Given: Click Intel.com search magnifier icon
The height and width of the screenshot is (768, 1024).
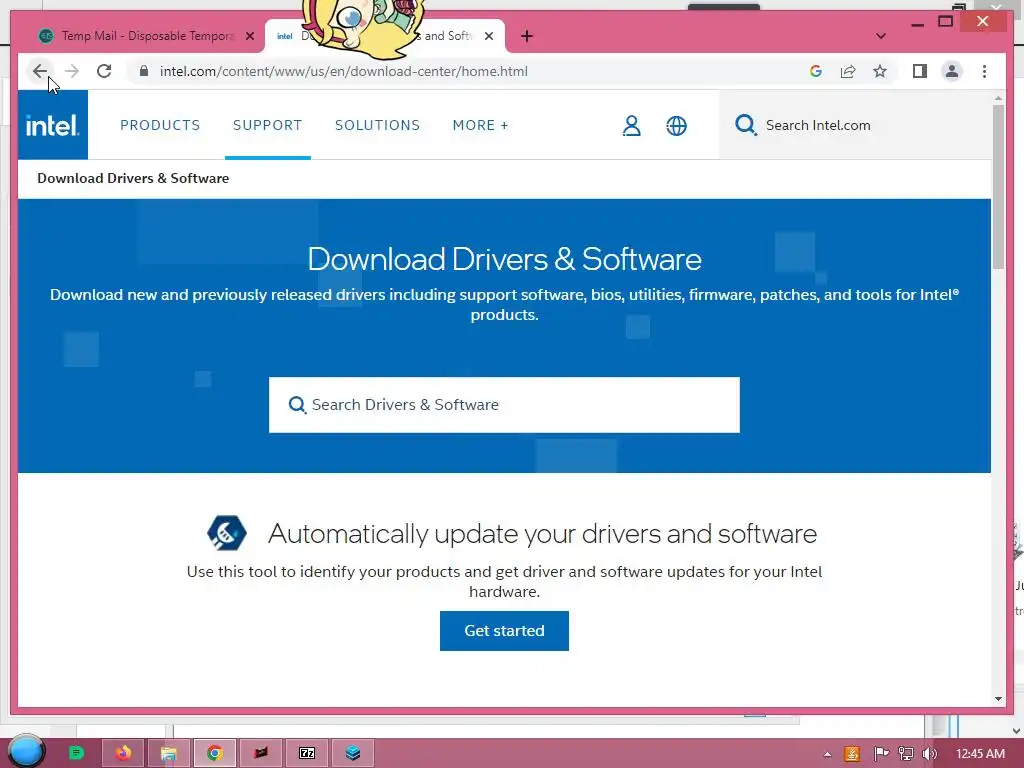Looking at the screenshot, I should point(745,125).
